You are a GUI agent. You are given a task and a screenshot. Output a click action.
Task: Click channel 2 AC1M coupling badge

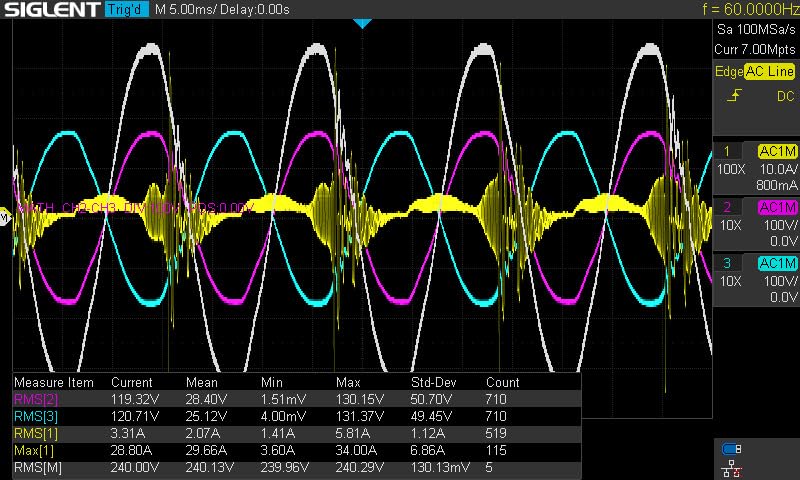point(778,207)
